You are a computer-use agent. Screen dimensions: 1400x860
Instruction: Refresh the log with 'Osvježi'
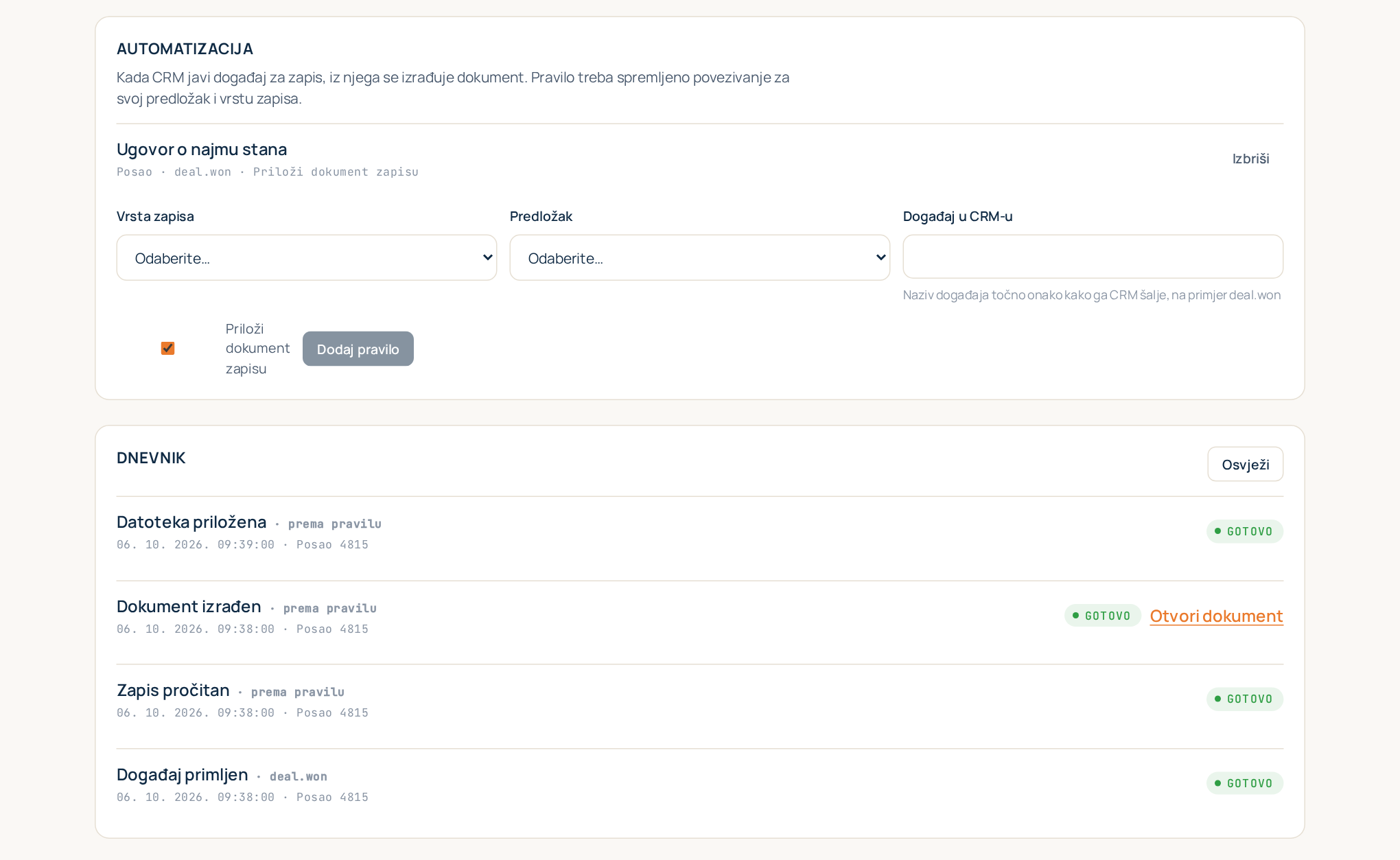coord(1246,465)
